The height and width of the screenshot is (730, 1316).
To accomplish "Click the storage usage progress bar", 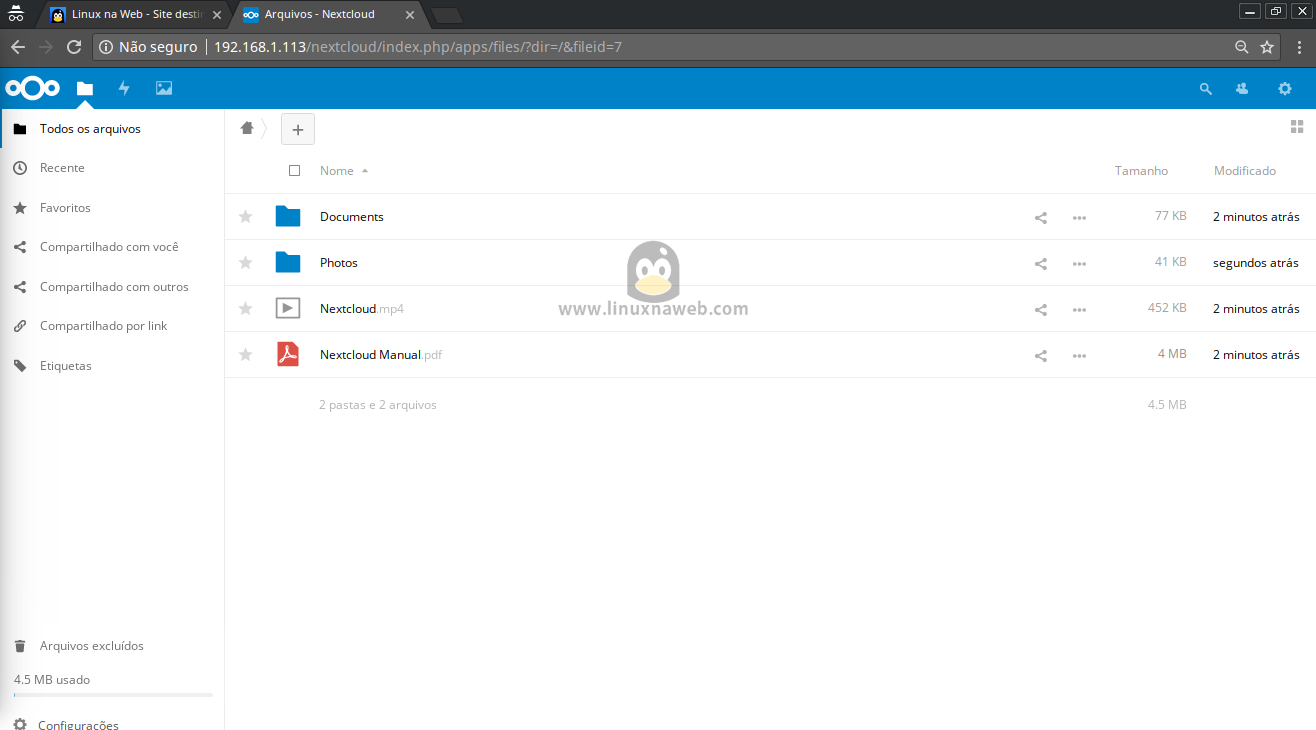I will pos(113,694).
